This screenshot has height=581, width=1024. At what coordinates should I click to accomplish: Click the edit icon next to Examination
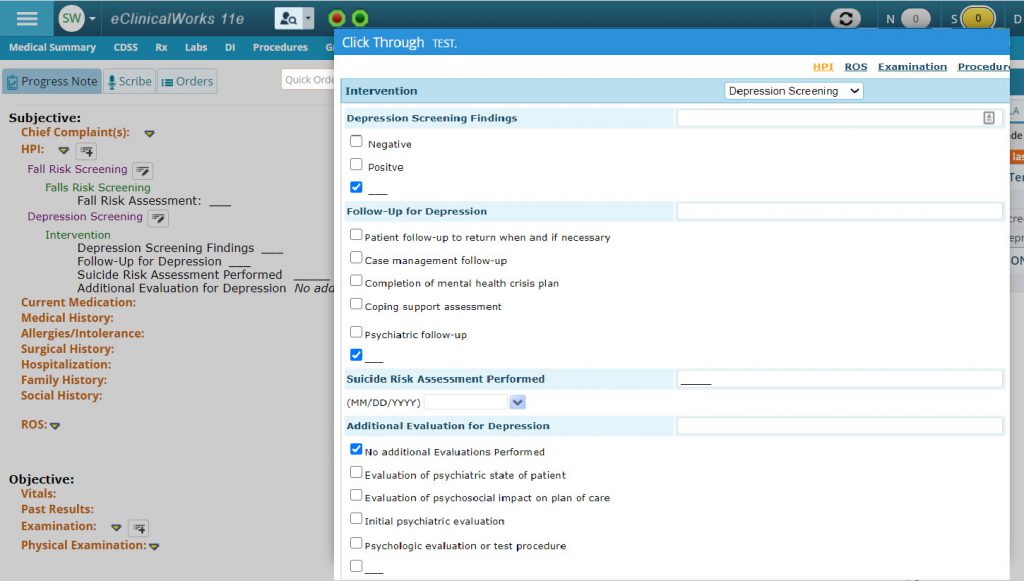click(x=138, y=527)
